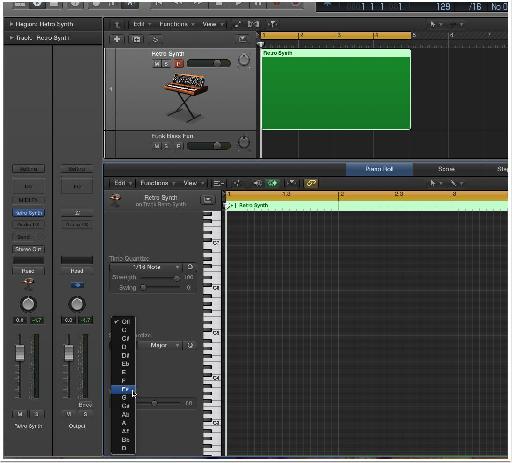Switch to the Score tab
Viewport: 512px width, 463px height.
(x=446, y=169)
